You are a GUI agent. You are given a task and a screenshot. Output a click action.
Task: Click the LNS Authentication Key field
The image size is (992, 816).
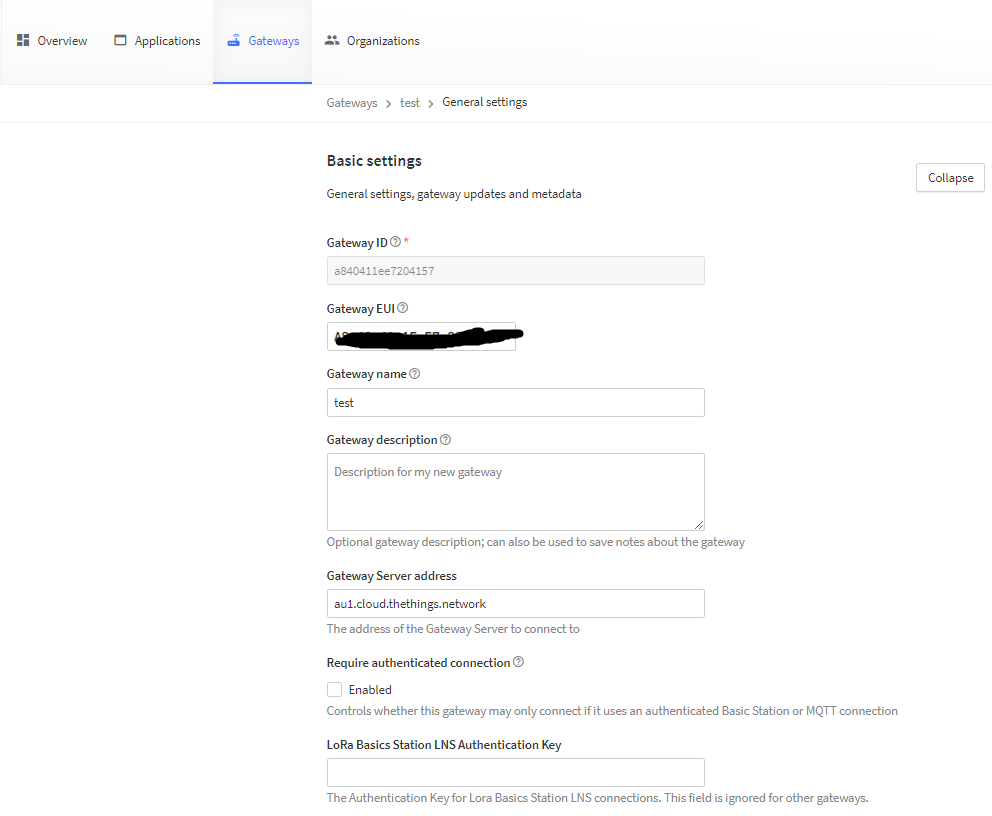[515, 772]
